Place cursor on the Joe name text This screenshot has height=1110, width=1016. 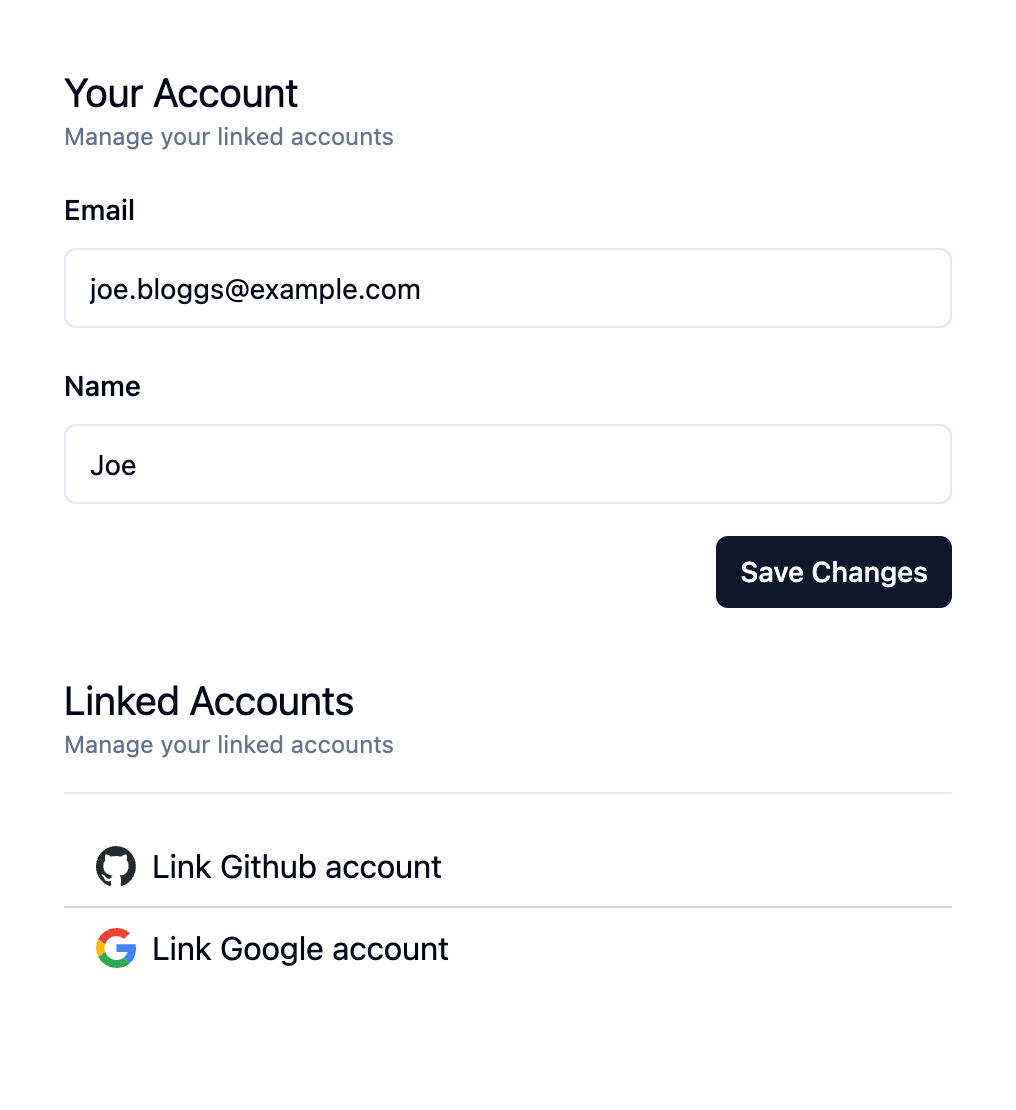coord(113,466)
